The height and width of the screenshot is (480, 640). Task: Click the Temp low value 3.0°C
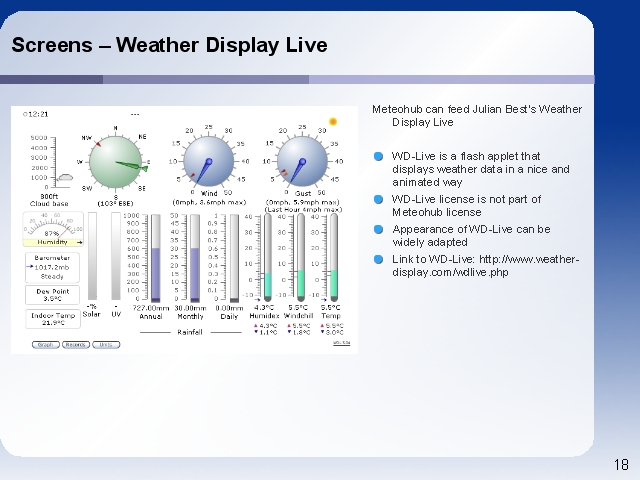pyautogui.click(x=332, y=332)
